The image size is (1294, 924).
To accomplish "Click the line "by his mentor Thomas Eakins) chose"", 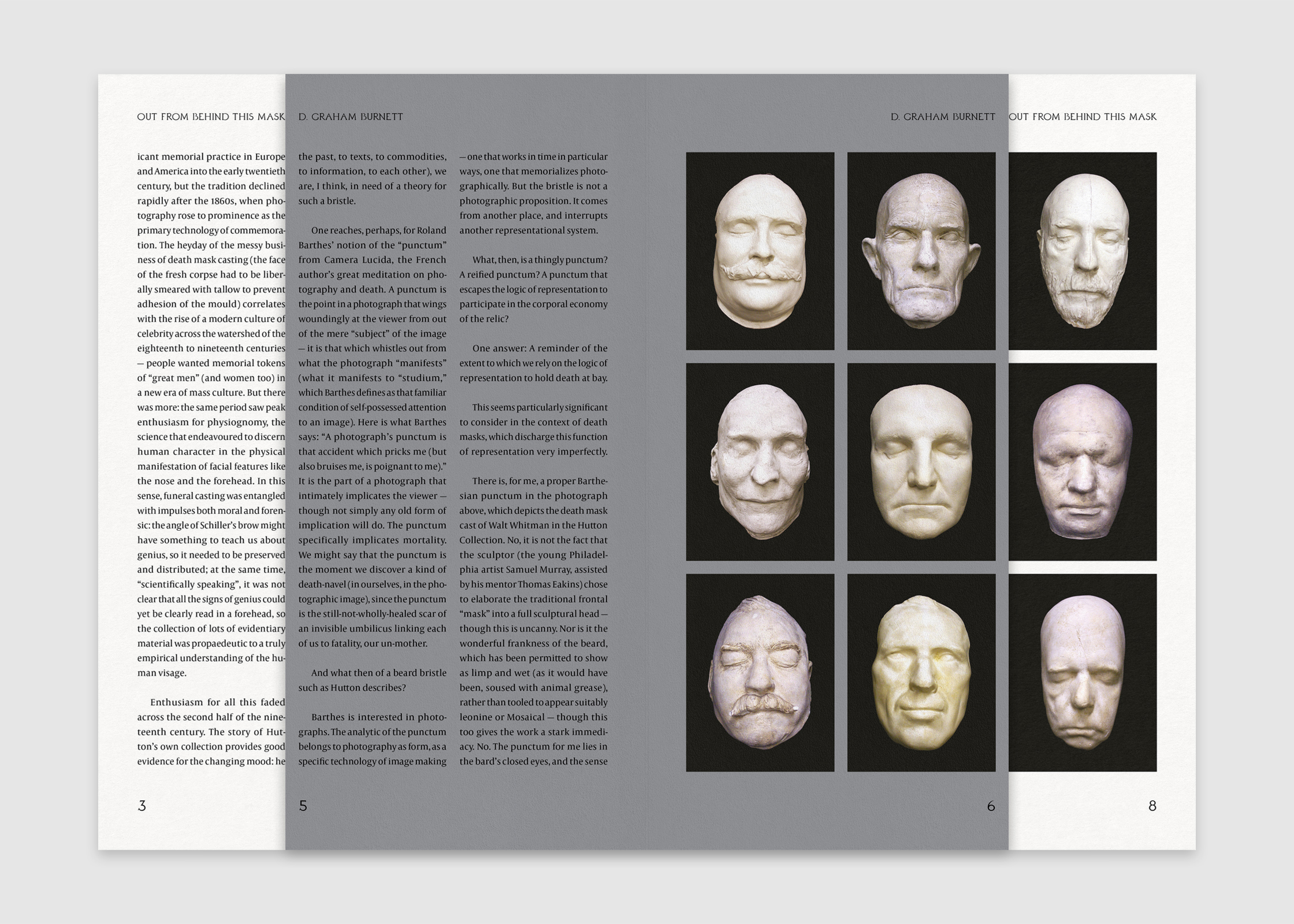I will click(533, 584).
